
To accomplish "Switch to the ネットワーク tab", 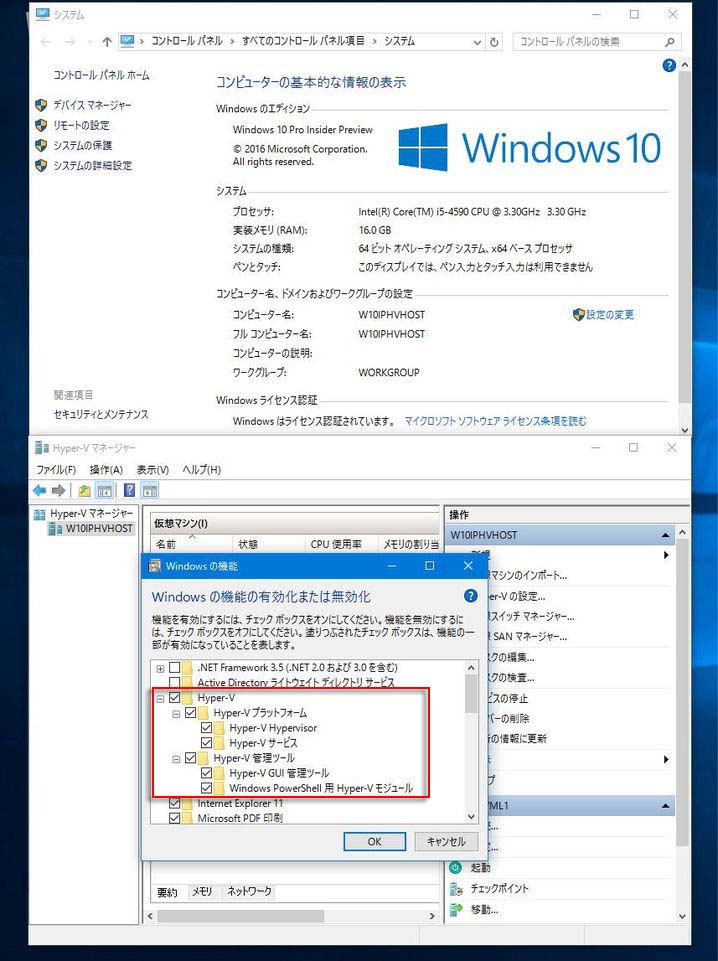I will tap(249, 892).
